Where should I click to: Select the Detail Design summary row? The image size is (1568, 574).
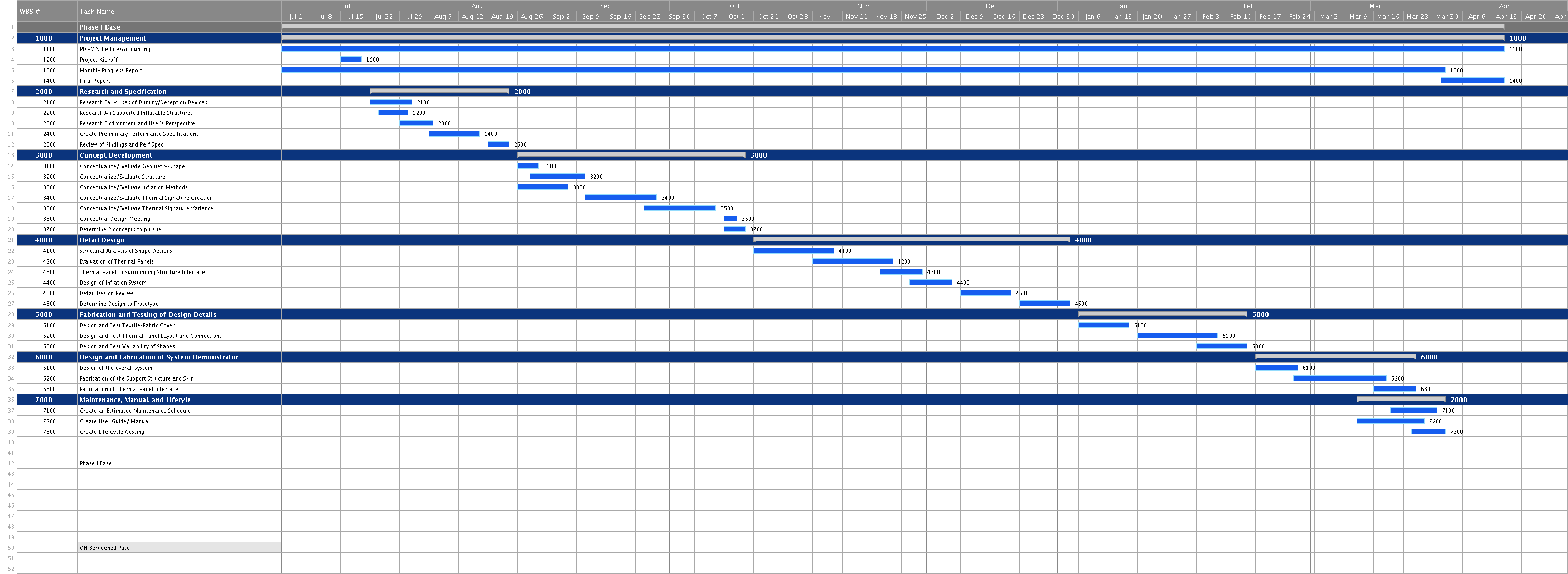click(x=102, y=240)
